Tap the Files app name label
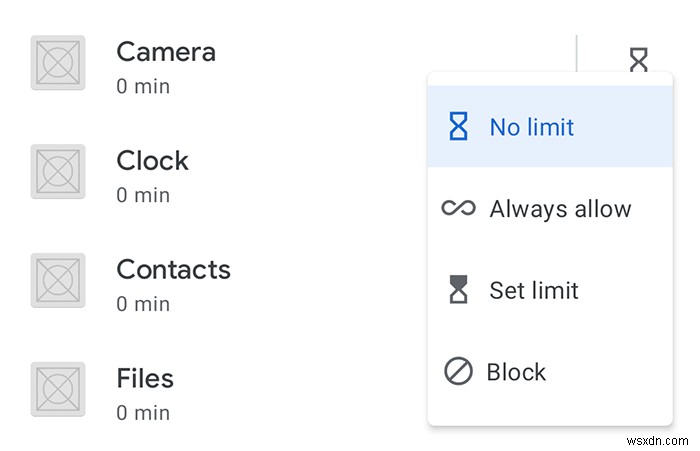700x451 pixels. (145, 378)
